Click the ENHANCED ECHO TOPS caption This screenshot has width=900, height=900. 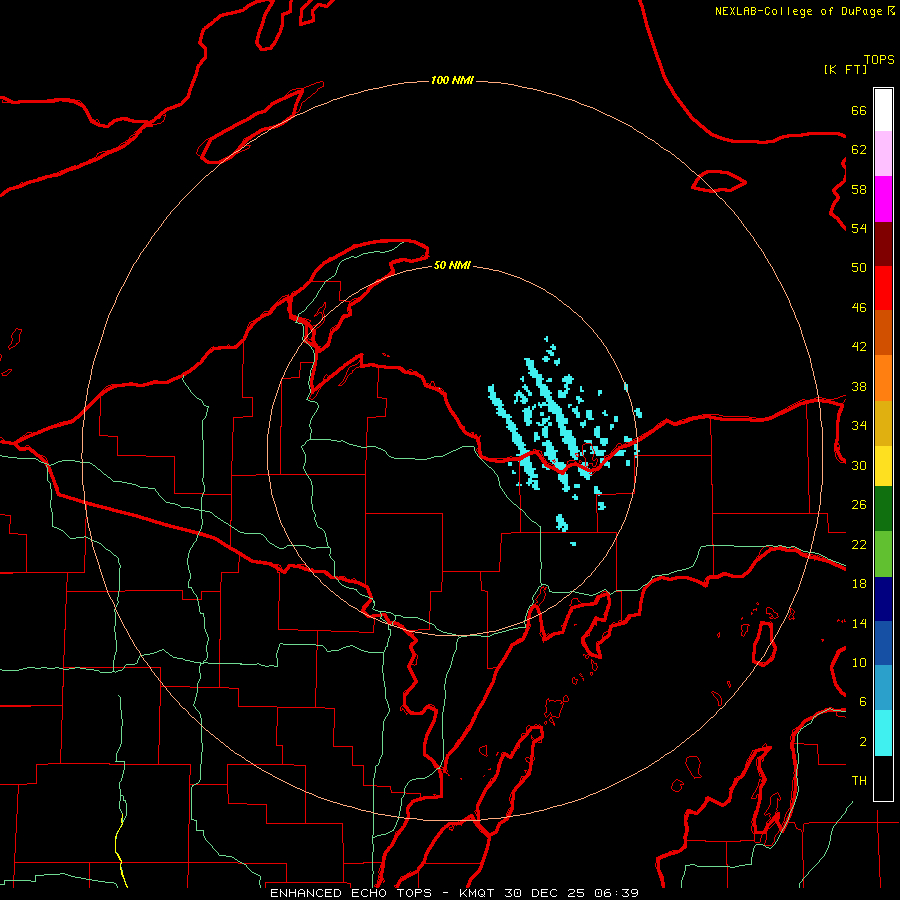point(355,893)
